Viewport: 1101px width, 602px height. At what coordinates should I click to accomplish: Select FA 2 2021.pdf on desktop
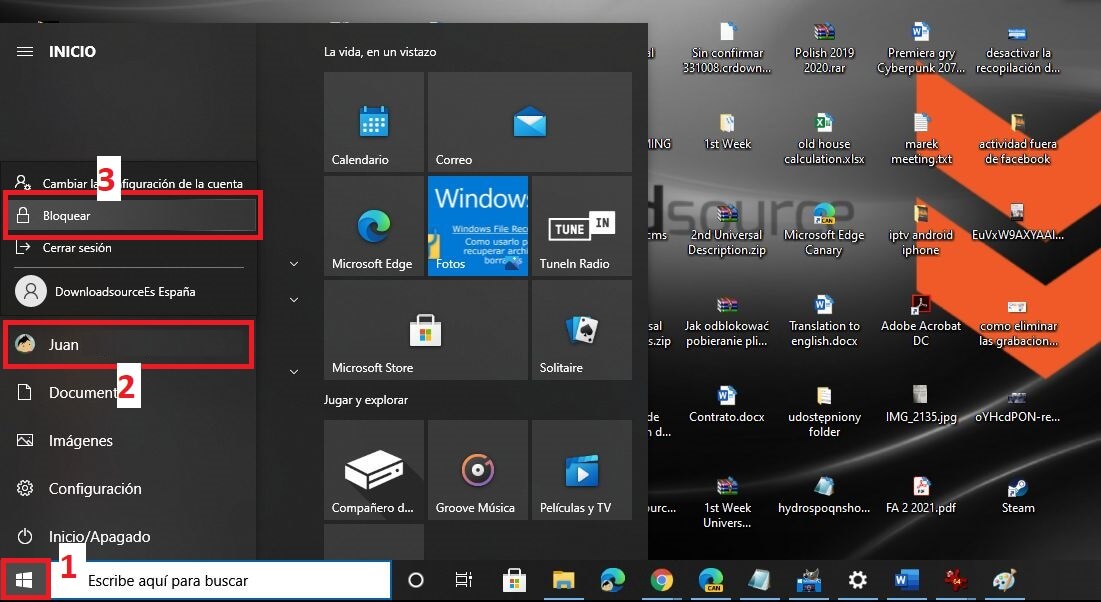click(921, 495)
